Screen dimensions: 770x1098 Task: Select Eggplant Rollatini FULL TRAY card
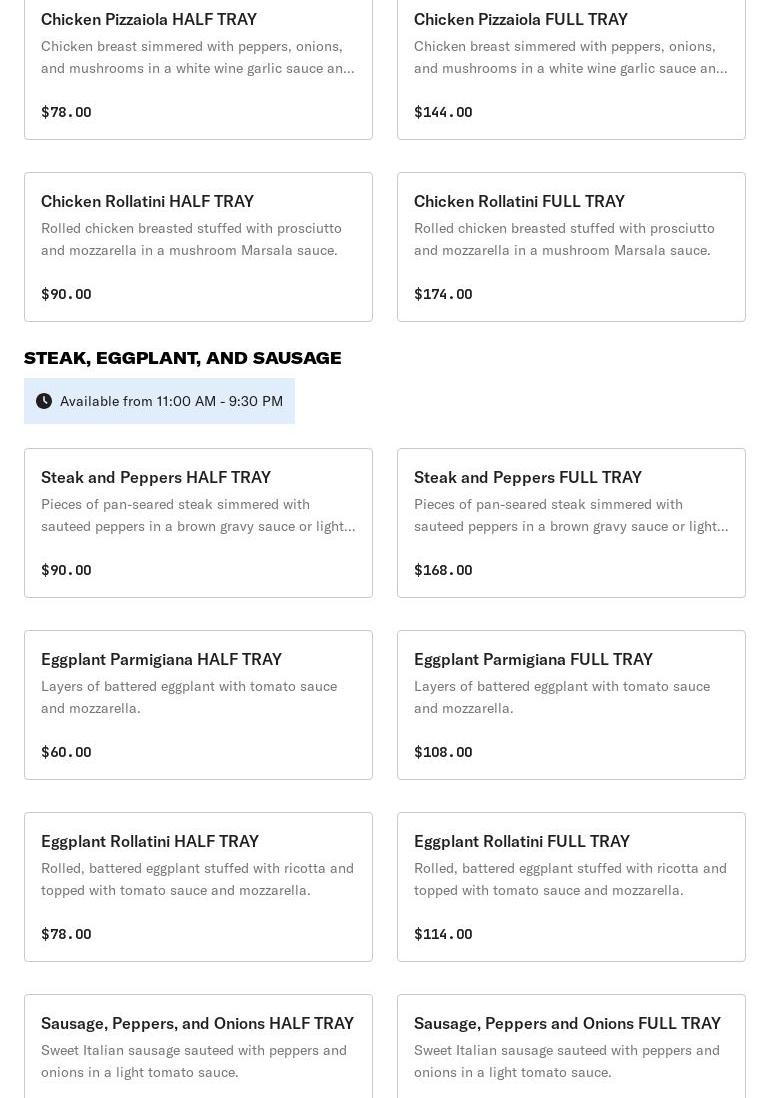(571, 886)
